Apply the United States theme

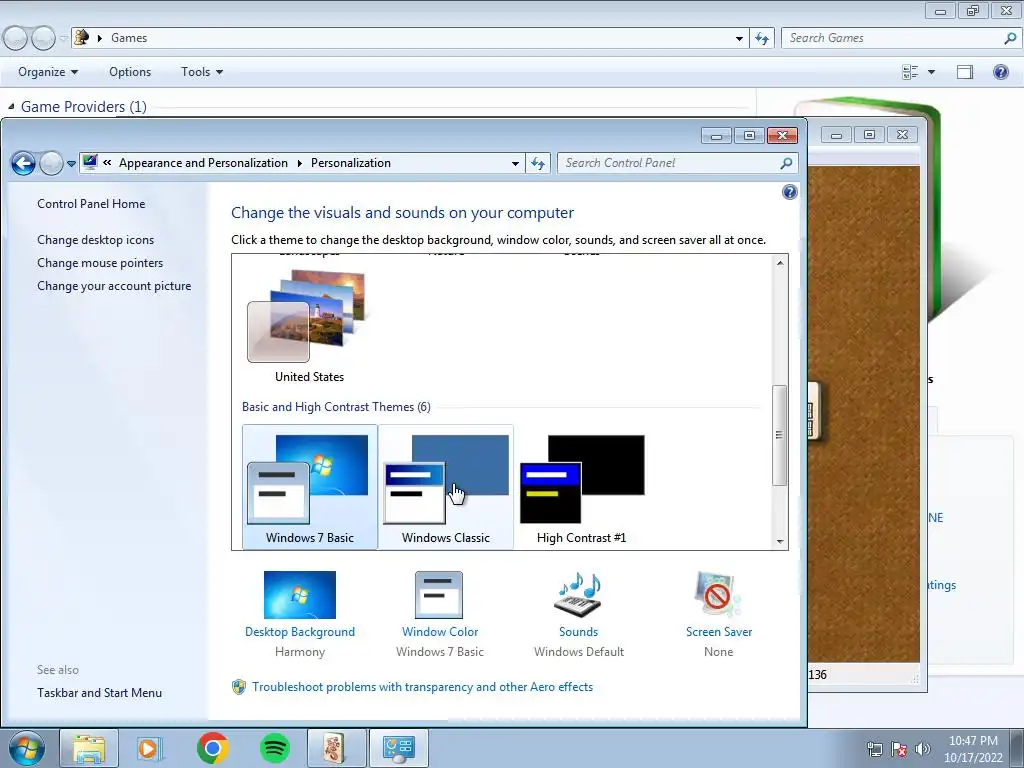(x=310, y=326)
